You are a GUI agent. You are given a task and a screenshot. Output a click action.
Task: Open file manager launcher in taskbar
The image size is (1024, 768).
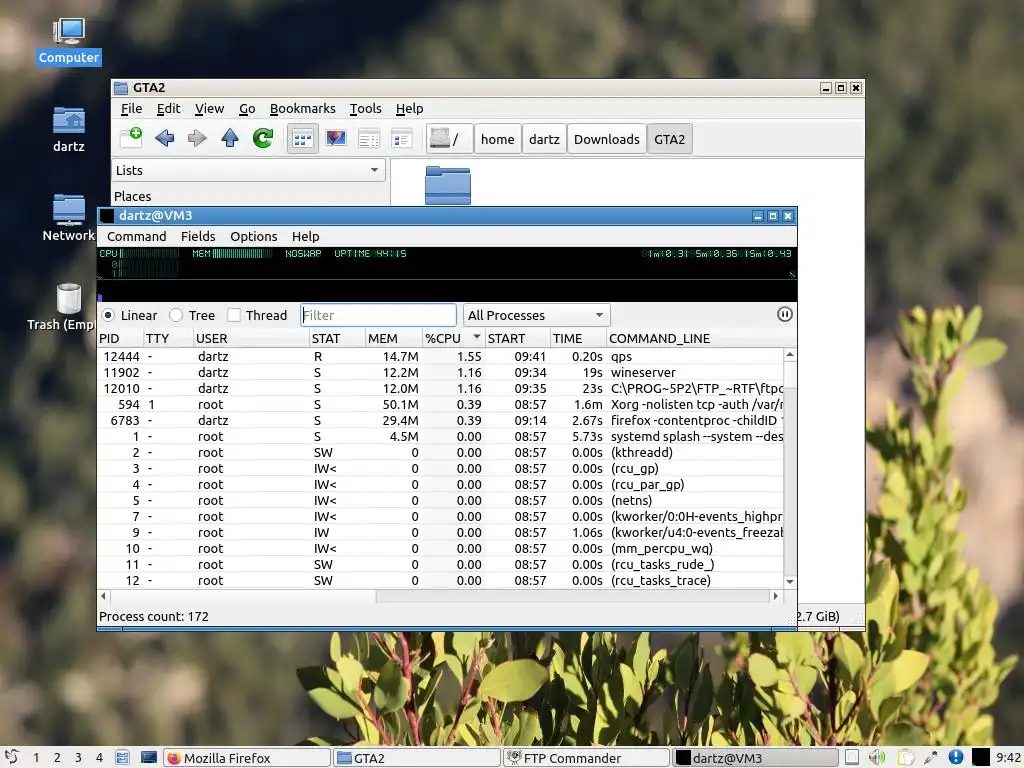(122, 758)
